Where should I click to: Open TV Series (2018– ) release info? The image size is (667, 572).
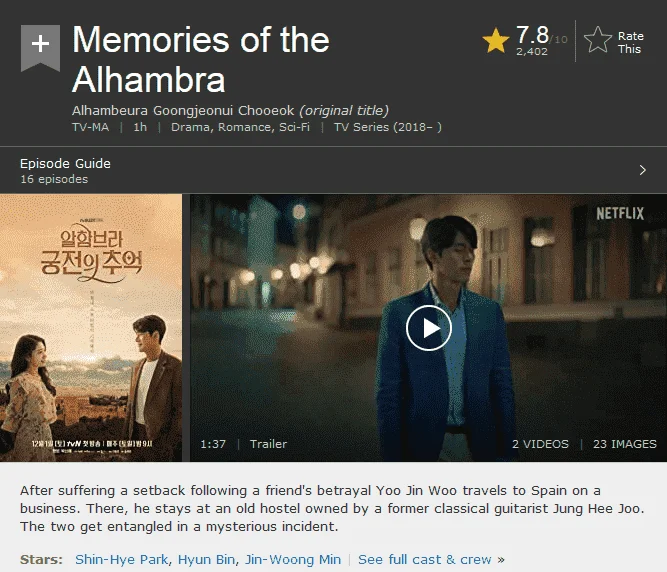[x=388, y=127]
